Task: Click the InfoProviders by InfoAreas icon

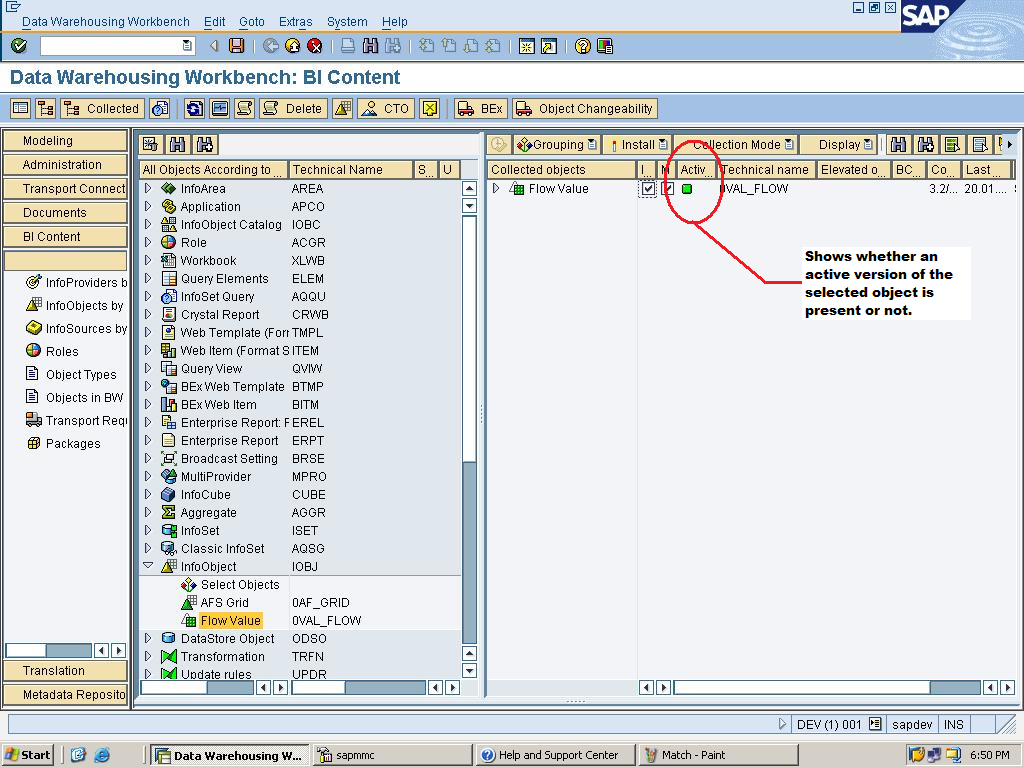Action: (33, 282)
